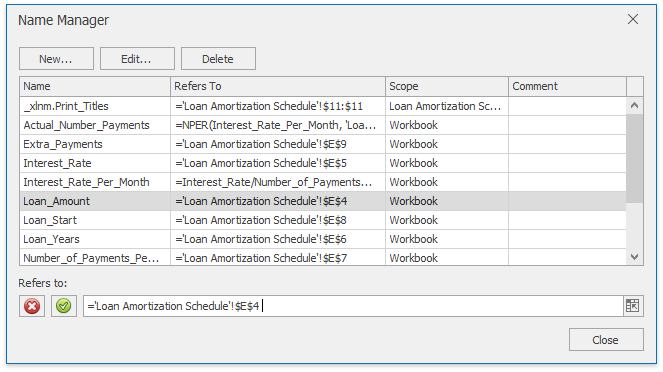Confirm the reference edit with green checkmark icon
This screenshot has height=372, width=663.
point(64,306)
